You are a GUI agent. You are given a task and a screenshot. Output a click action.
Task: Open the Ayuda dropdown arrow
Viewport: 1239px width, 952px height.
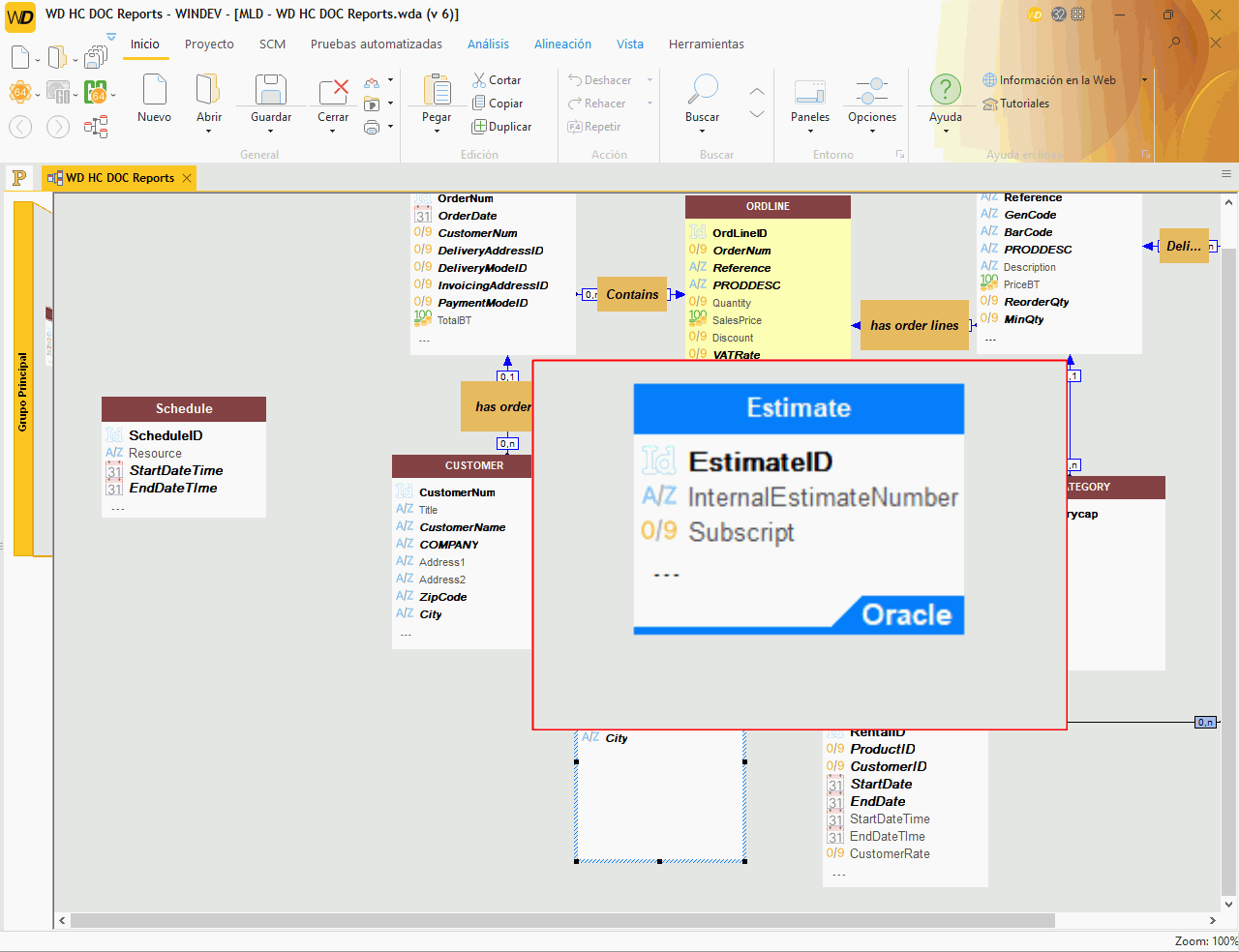[x=946, y=132]
